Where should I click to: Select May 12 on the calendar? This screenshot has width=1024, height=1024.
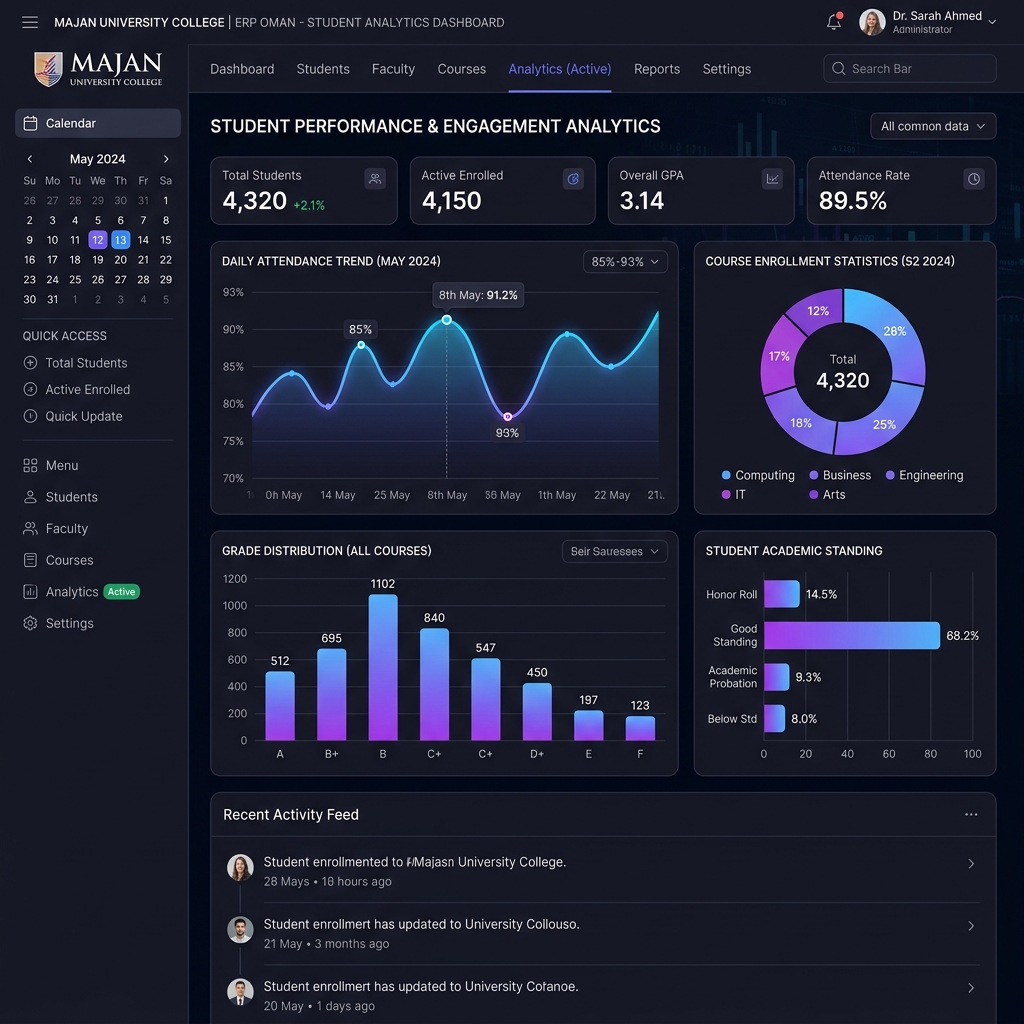point(98,240)
